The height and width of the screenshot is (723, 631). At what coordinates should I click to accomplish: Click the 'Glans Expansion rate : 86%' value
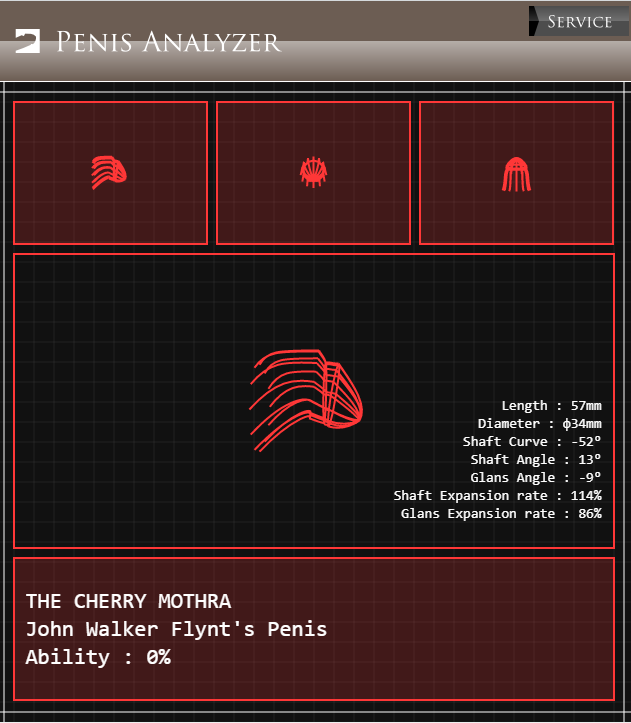[x=501, y=514]
